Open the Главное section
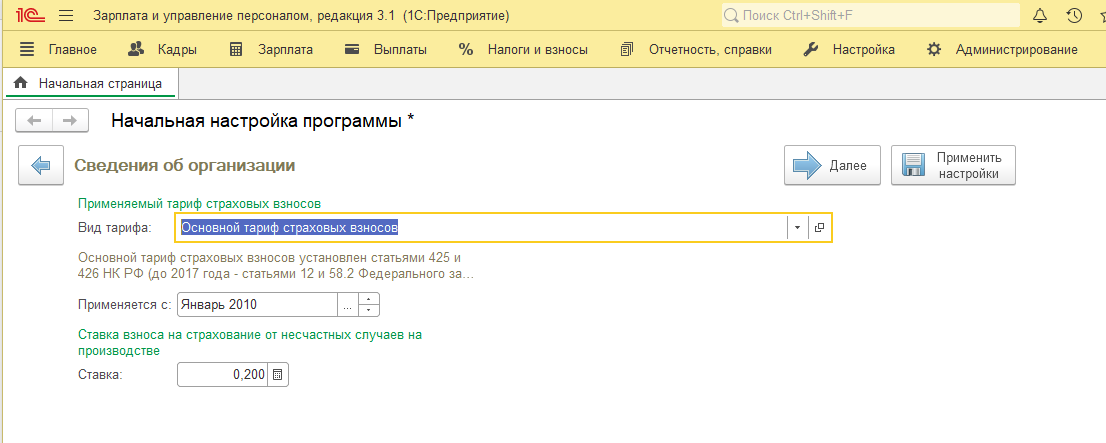Screen dimensions: 1106x443 [58, 49]
